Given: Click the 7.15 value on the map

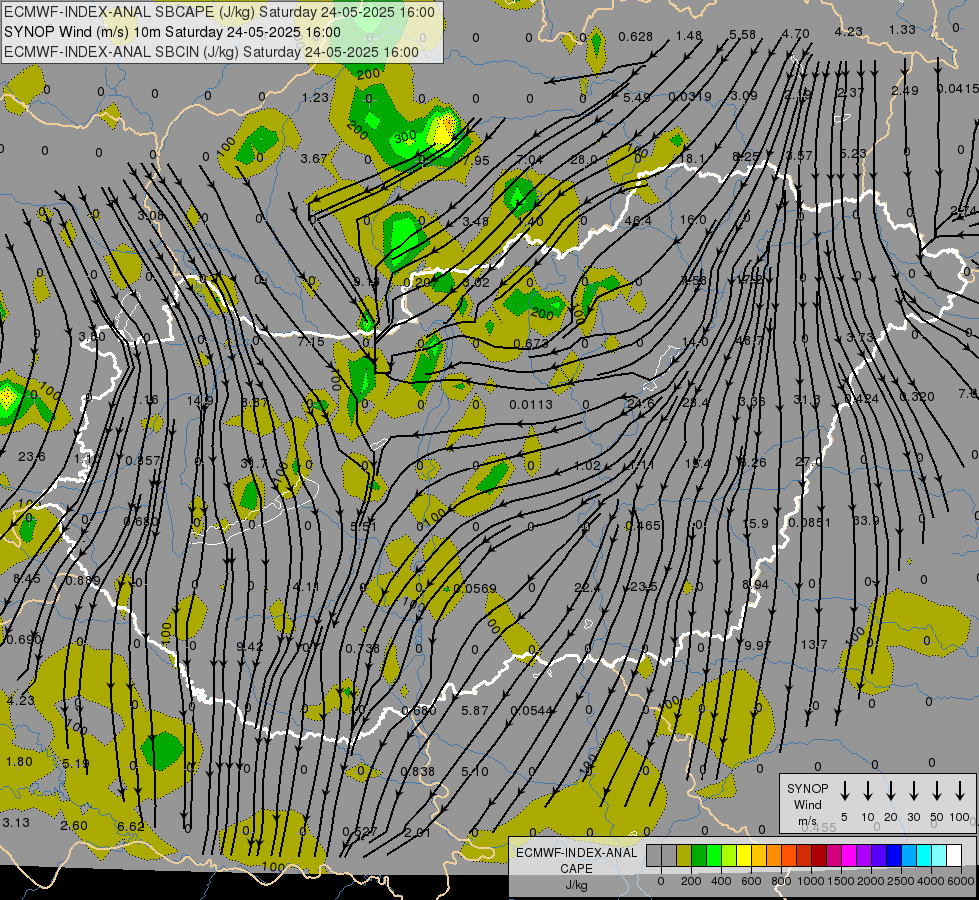Looking at the screenshot, I should pos(311,341).
